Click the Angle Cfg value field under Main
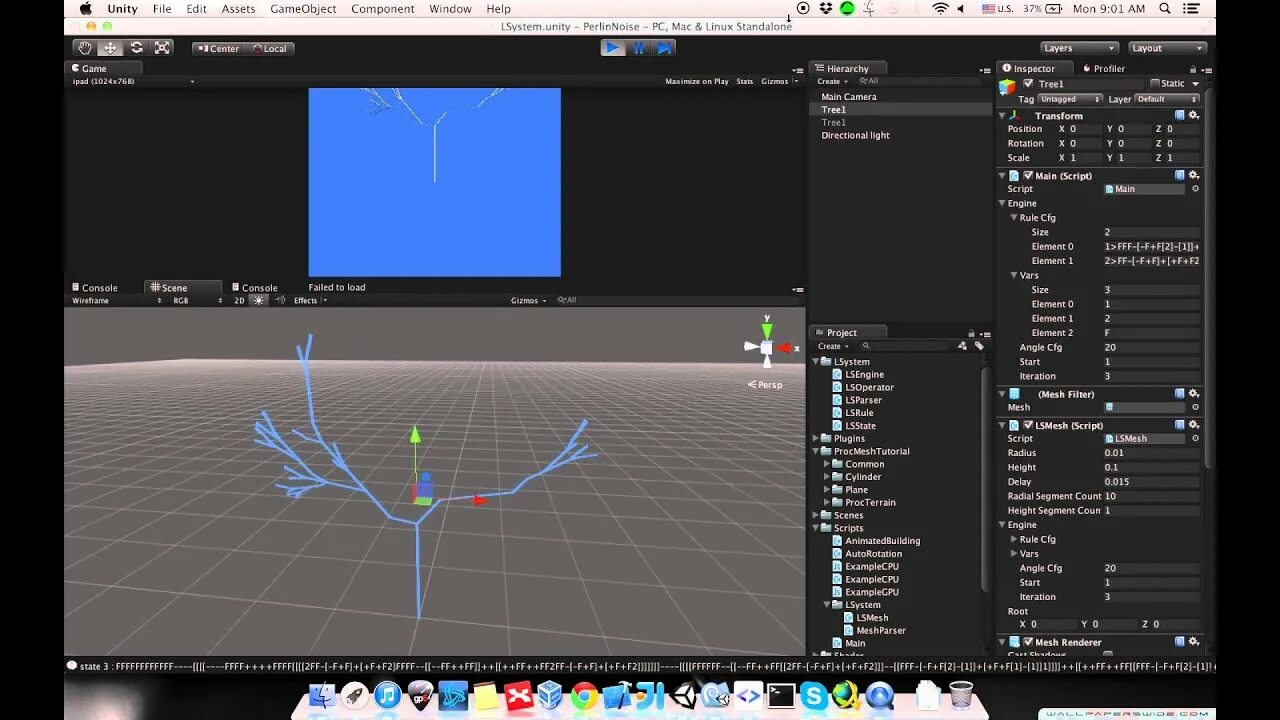1280x720 pixels. click(x=1150, y=347)
